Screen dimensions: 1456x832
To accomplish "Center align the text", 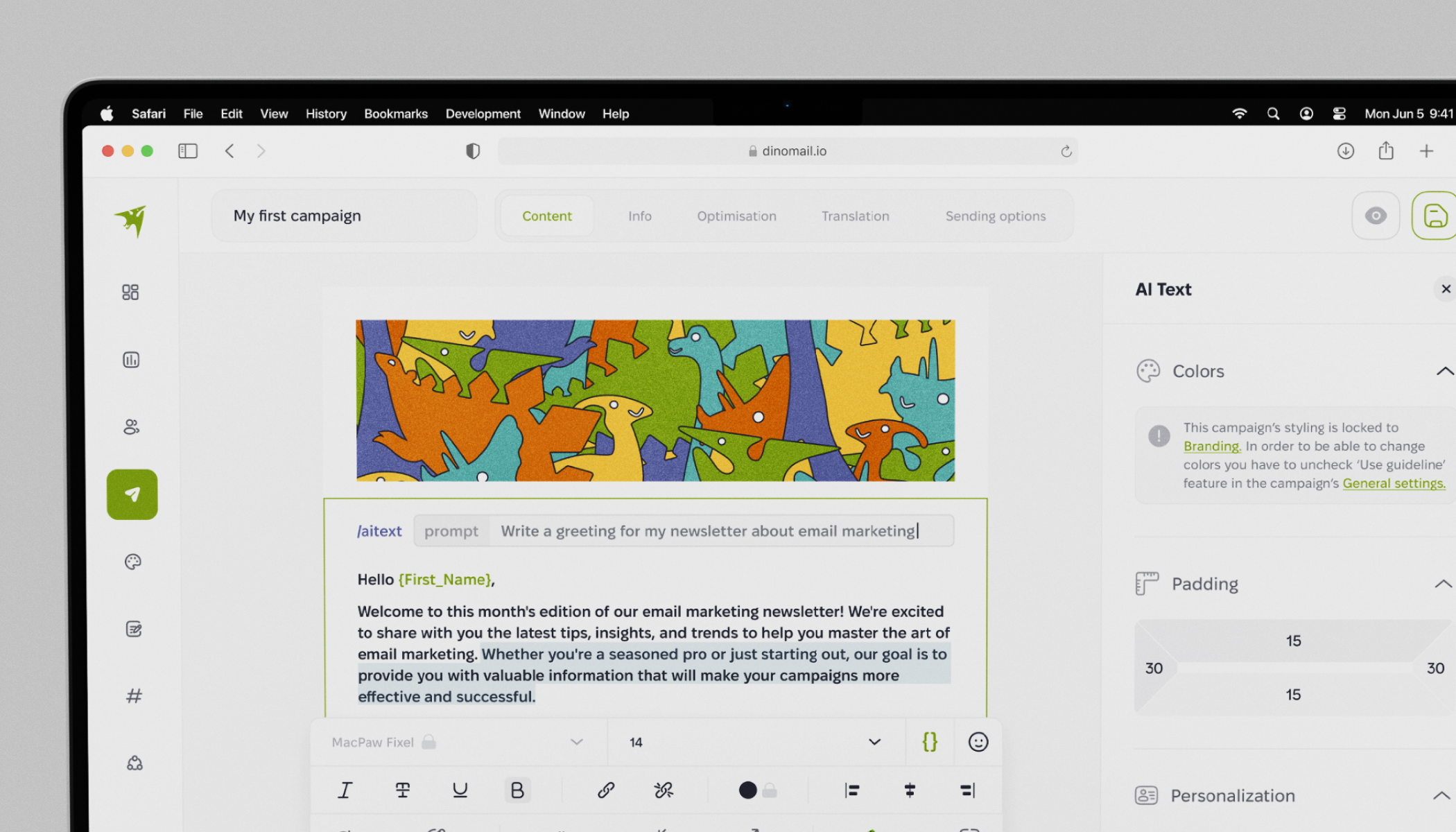I will point(910,790).
